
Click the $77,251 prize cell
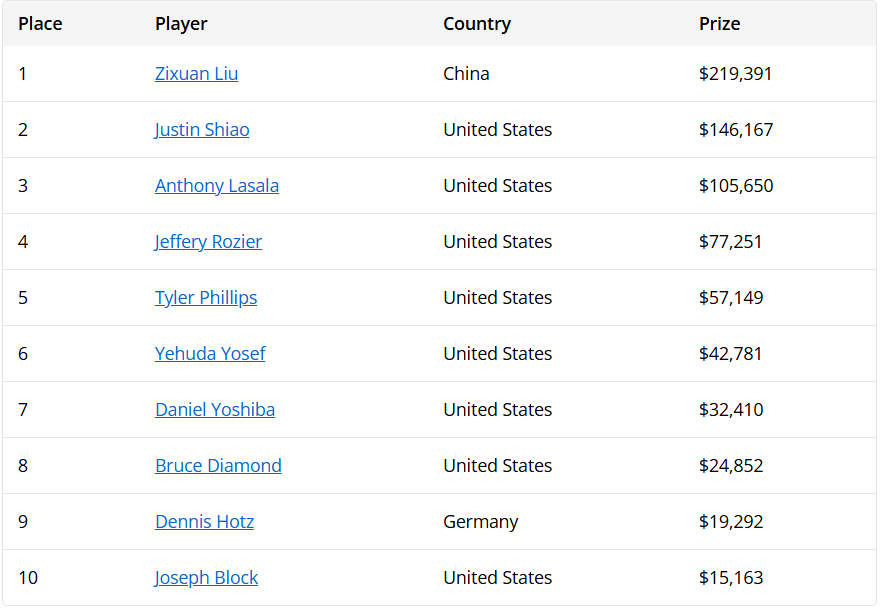click(730, 242)
